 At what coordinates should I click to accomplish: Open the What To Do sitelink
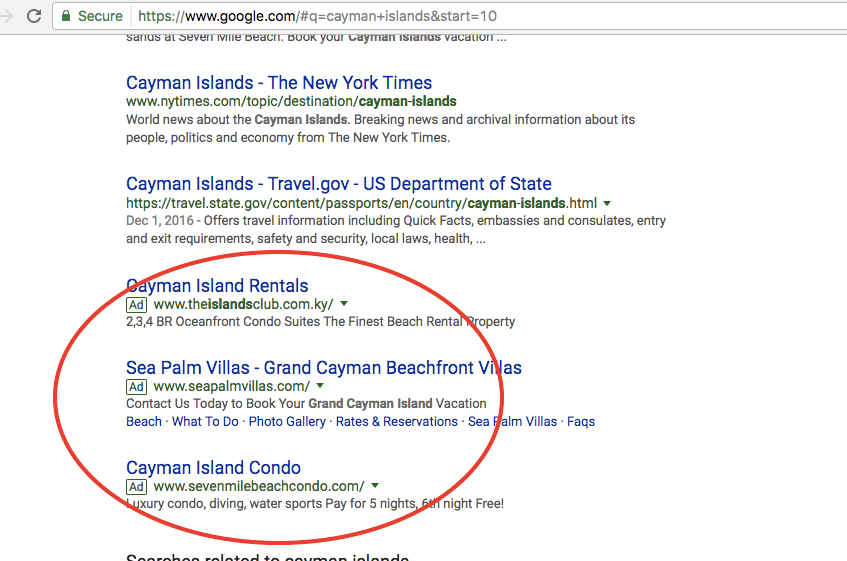click(205, 421)
